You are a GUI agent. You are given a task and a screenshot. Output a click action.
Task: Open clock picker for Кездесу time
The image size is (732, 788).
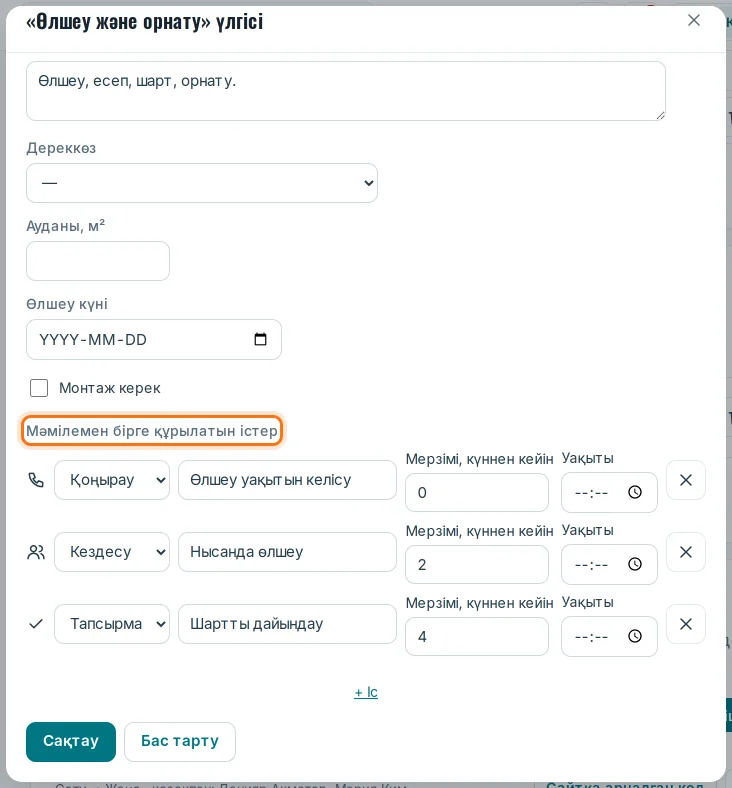[635, 564]
